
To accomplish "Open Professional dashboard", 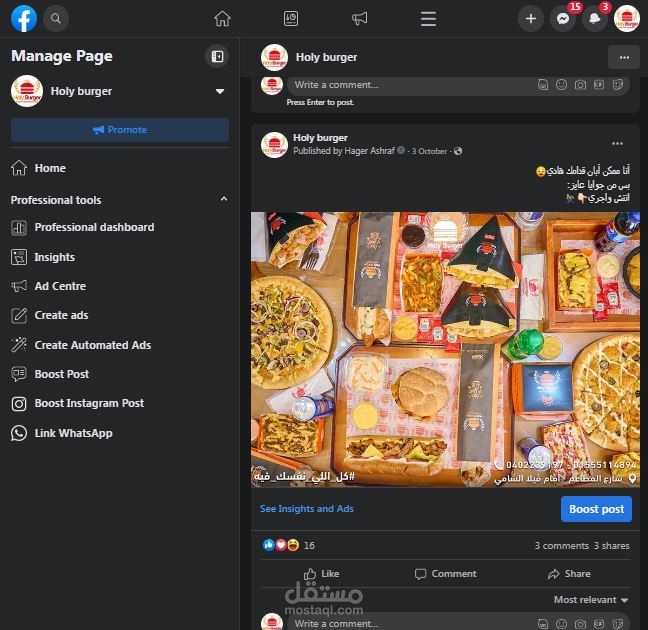I will click(82, 227).
